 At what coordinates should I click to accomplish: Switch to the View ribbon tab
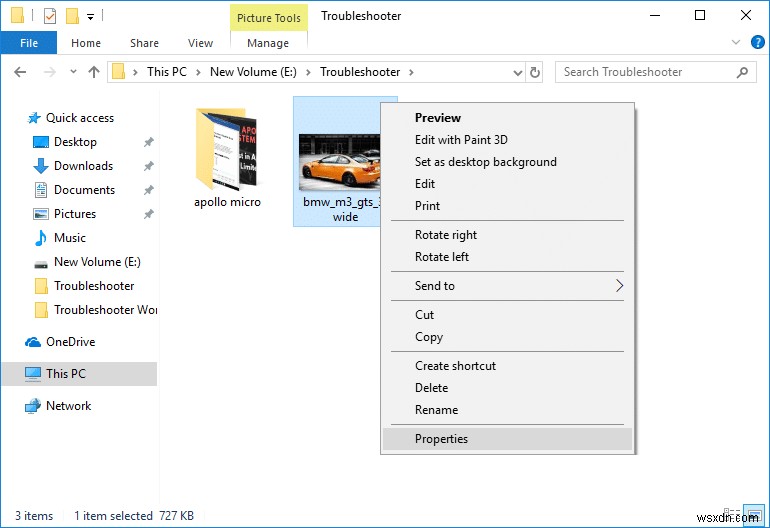click(200, 43)
